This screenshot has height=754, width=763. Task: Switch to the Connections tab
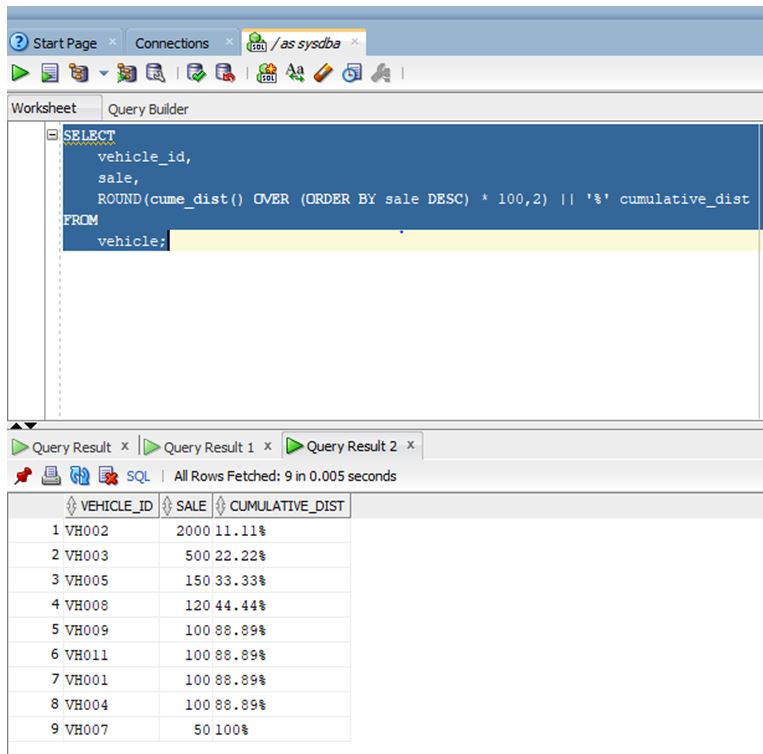point(172,43)
